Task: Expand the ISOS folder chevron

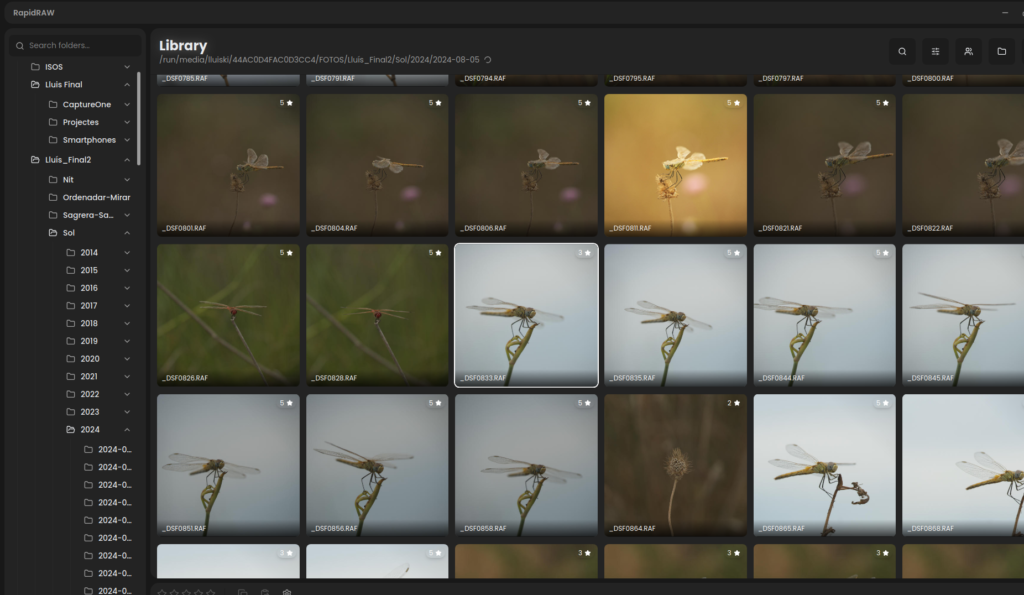Action: [127, 67]
